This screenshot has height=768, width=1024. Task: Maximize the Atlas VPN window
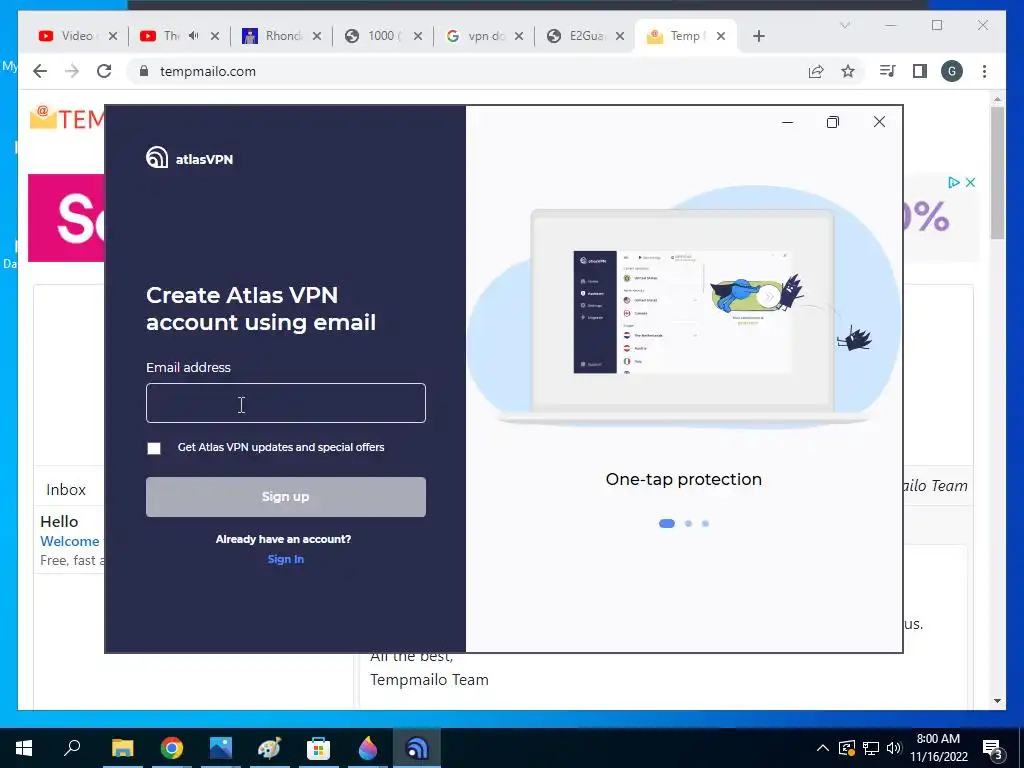pos(833,121)
